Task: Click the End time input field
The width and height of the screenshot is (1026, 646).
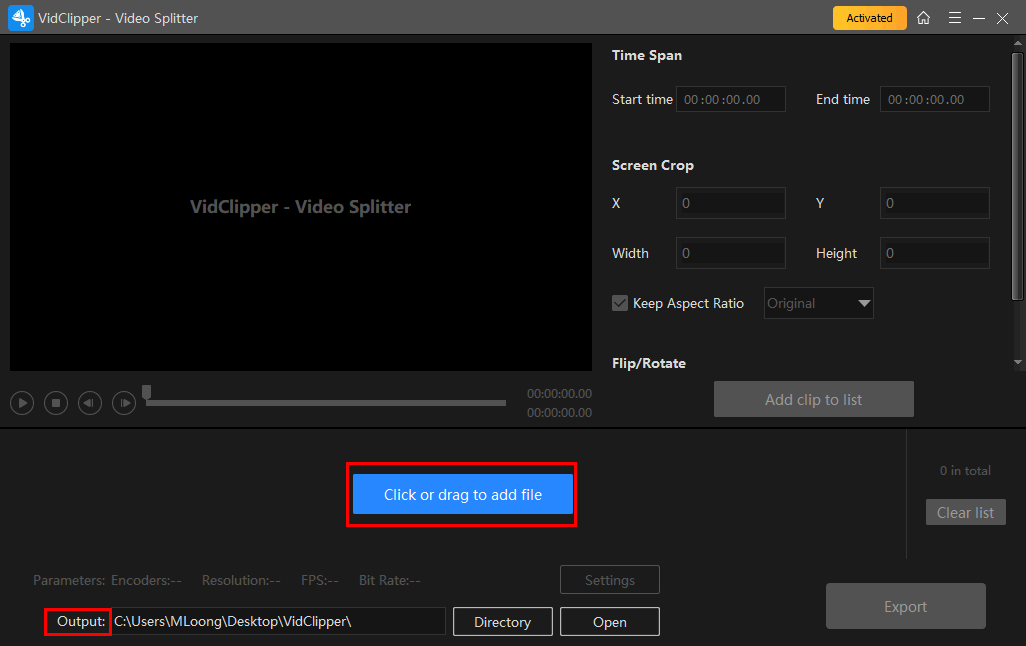Action: pos(934,99)
